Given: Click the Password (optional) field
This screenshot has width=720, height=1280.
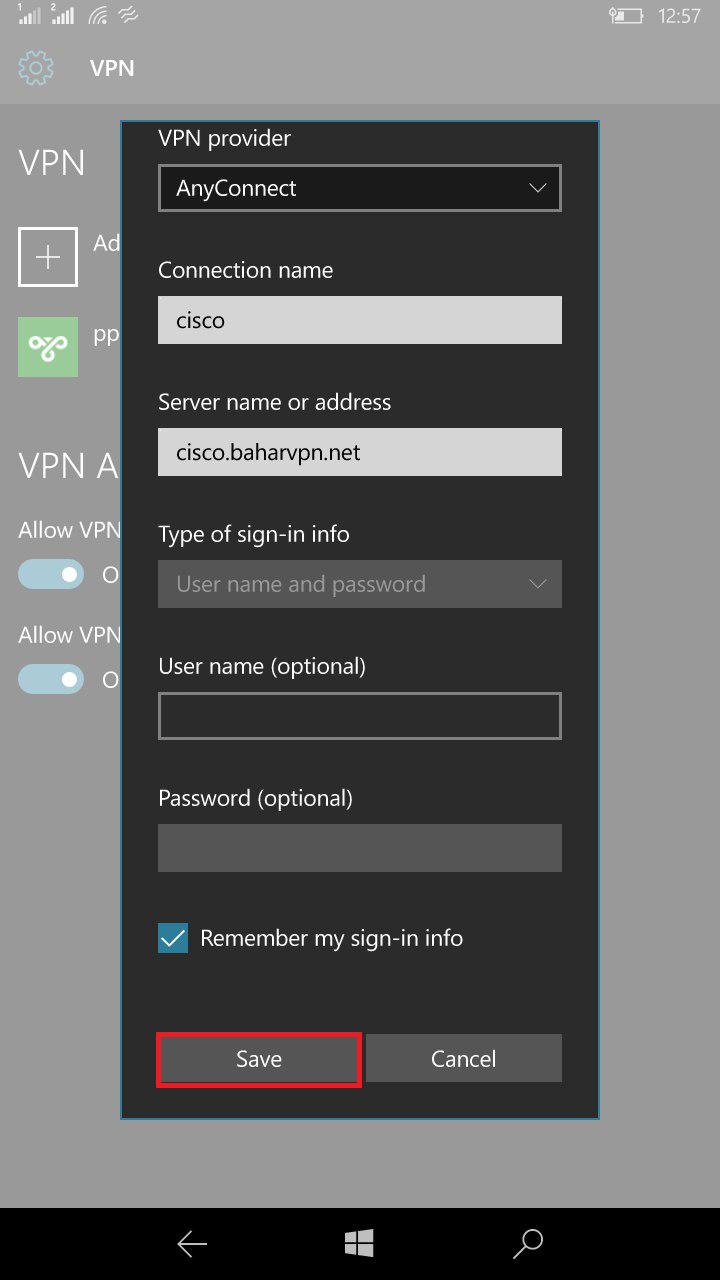Looking at the screenshot, I should (x=359, y=848).
